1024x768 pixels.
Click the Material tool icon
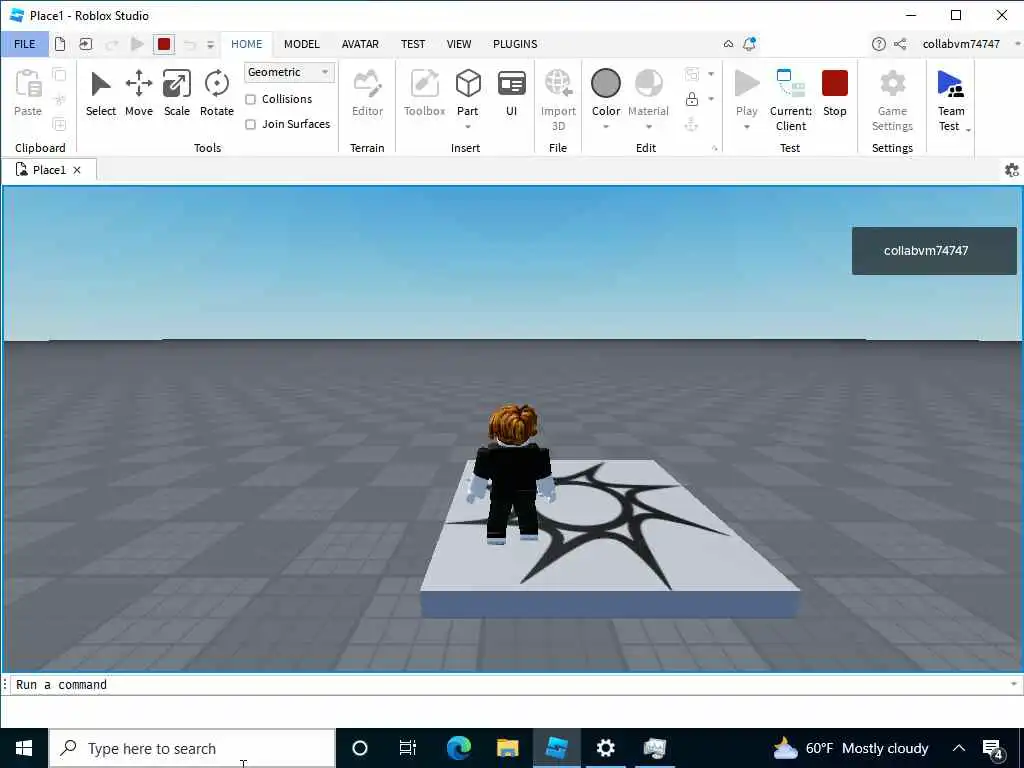(x=648, y=84)
